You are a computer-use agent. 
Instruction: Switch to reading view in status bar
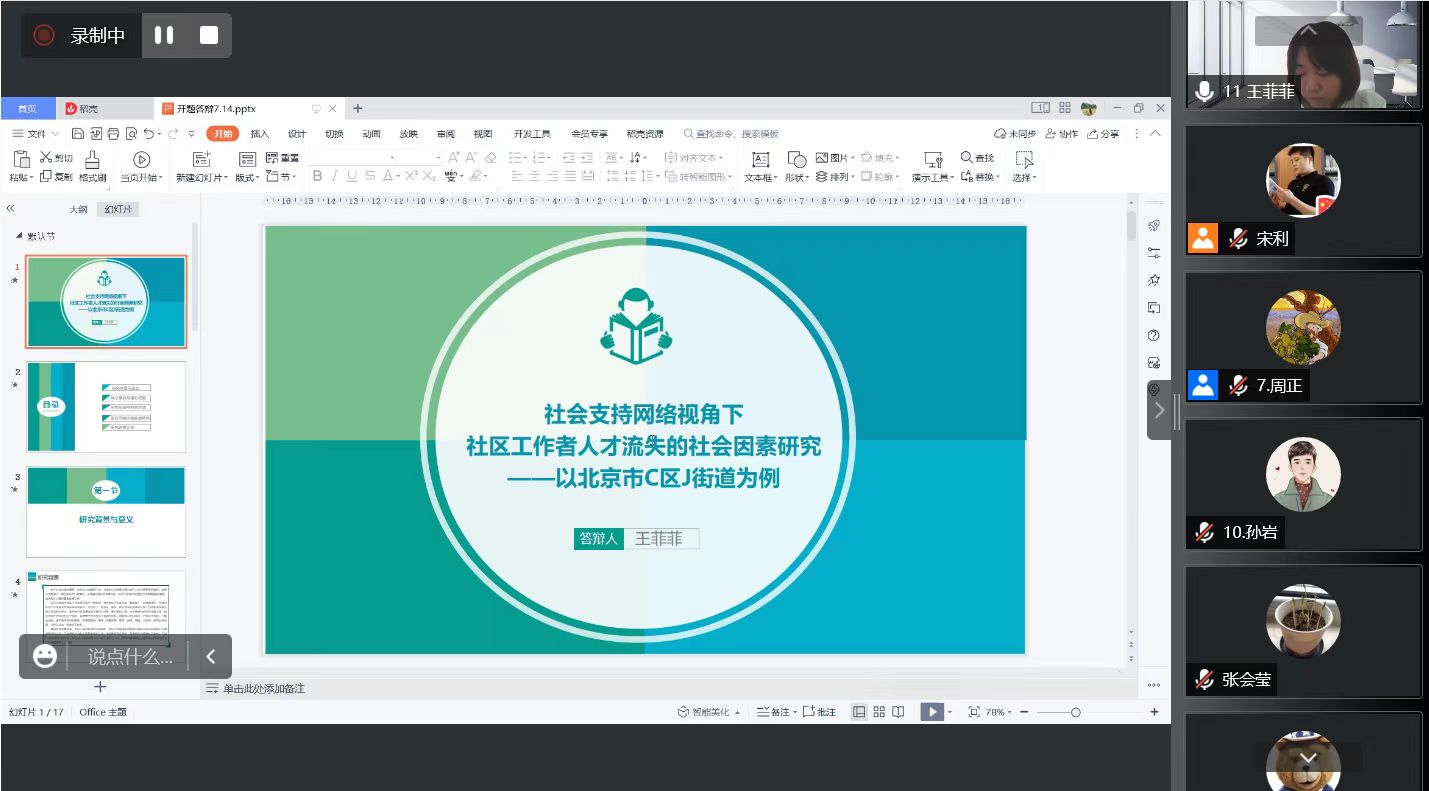(899, 712)
